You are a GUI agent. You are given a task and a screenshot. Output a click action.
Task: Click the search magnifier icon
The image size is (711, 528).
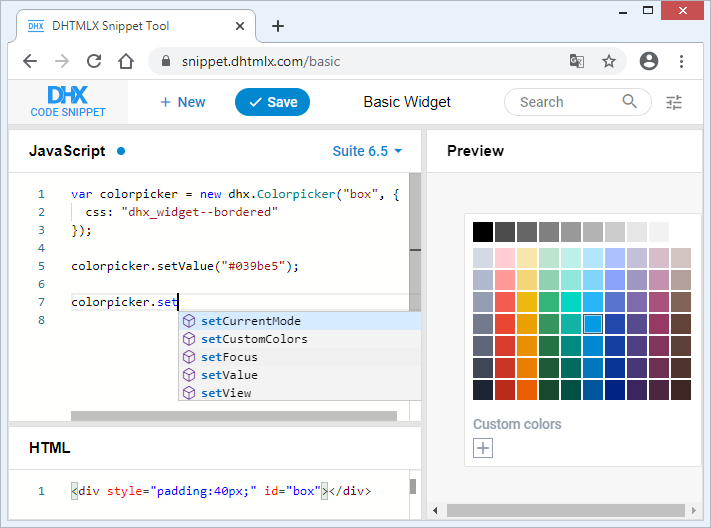[x=629, y=101]
